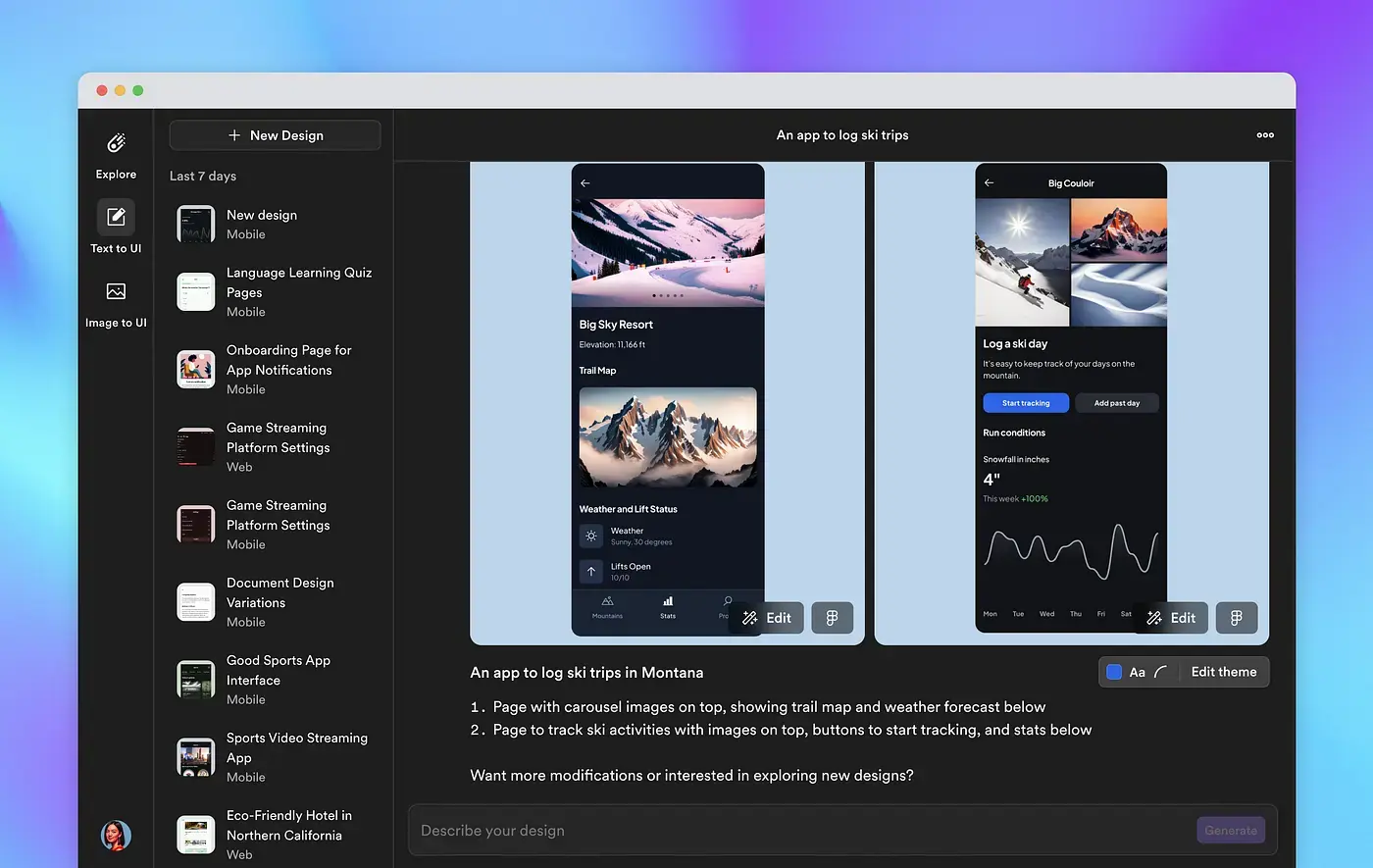Open the Image to UI tool
The width and height of the screenshot is (1373, 868).
pyautogui.click(x=116, y=292)
